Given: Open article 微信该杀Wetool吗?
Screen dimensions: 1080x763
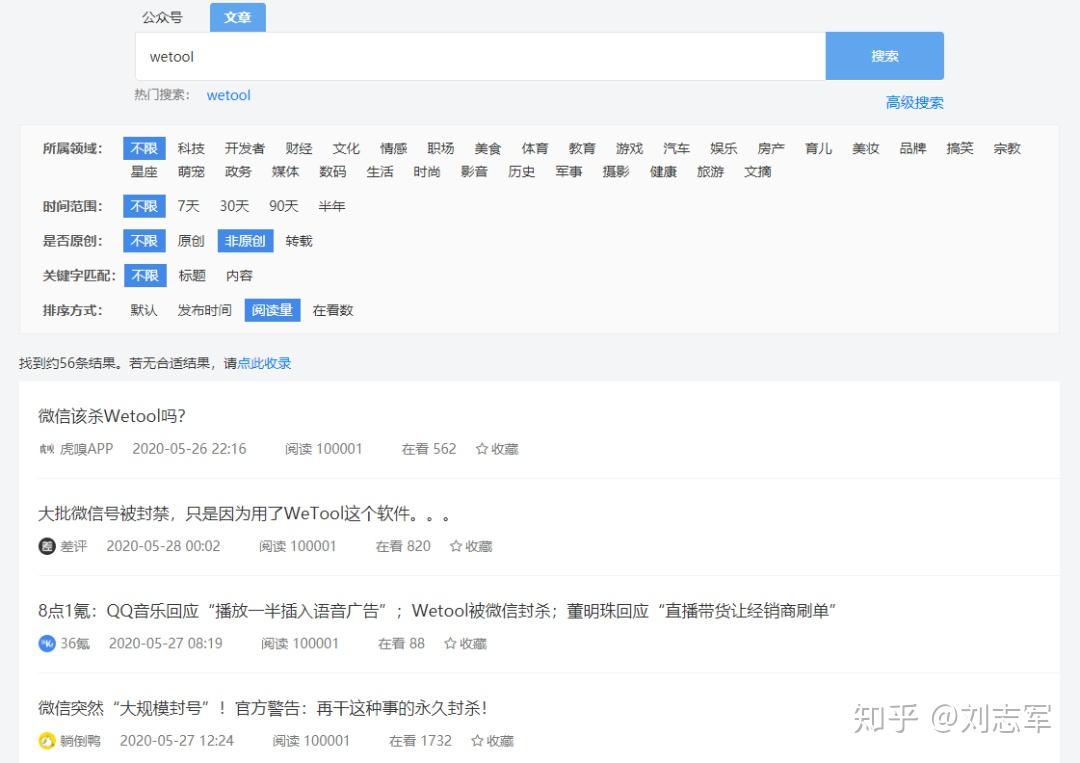Looking at the screenshot, I should click(112, 416).
